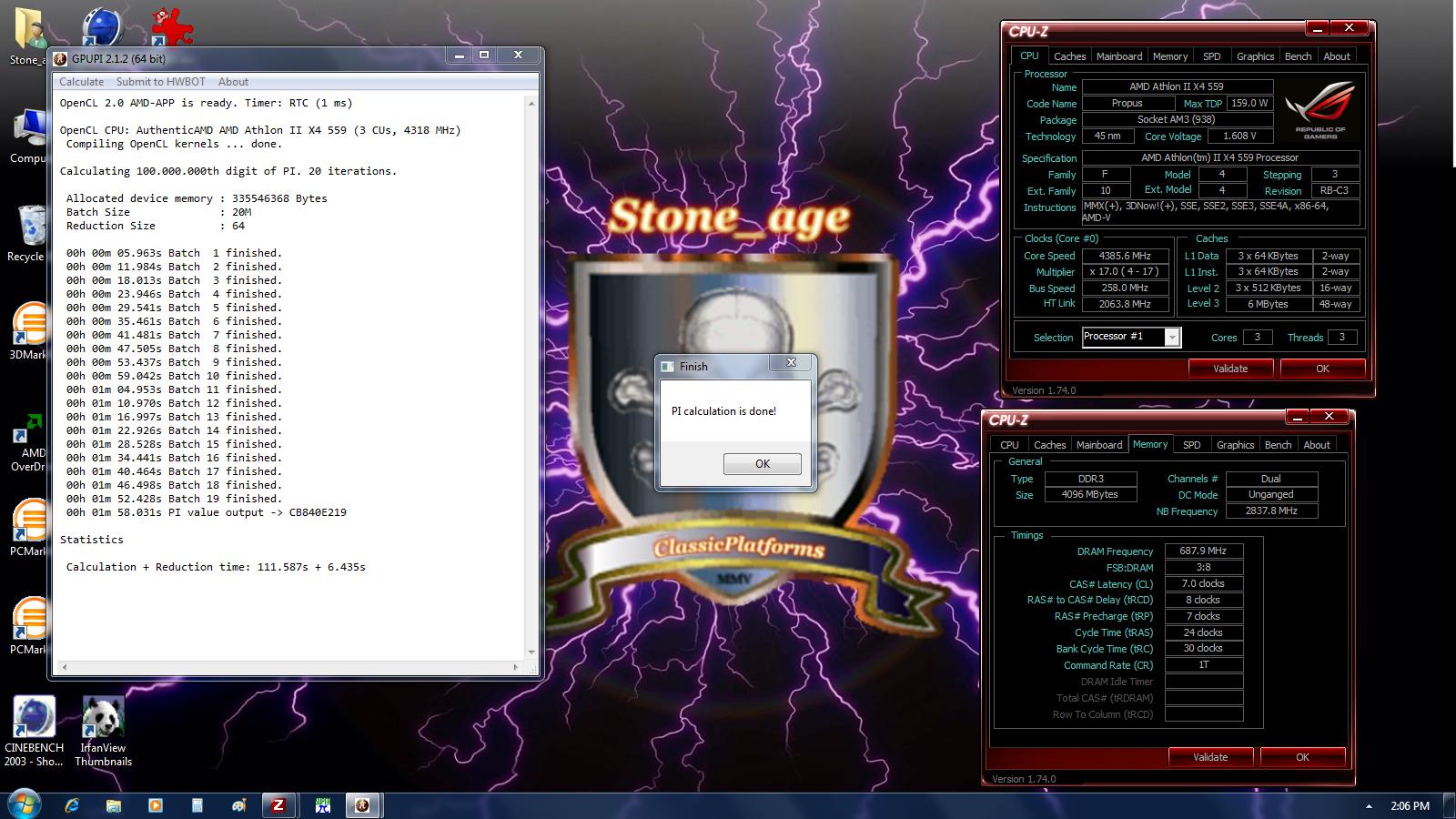Open Mainboard tab in lower CPU-Z window

(1099, 445)
